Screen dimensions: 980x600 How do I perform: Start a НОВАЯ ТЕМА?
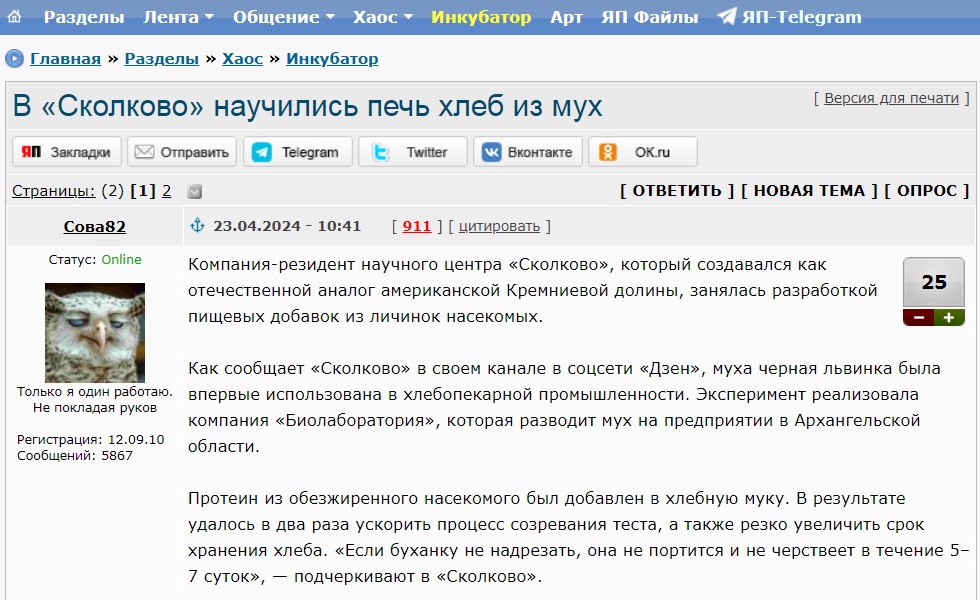[x=809, y=191]
